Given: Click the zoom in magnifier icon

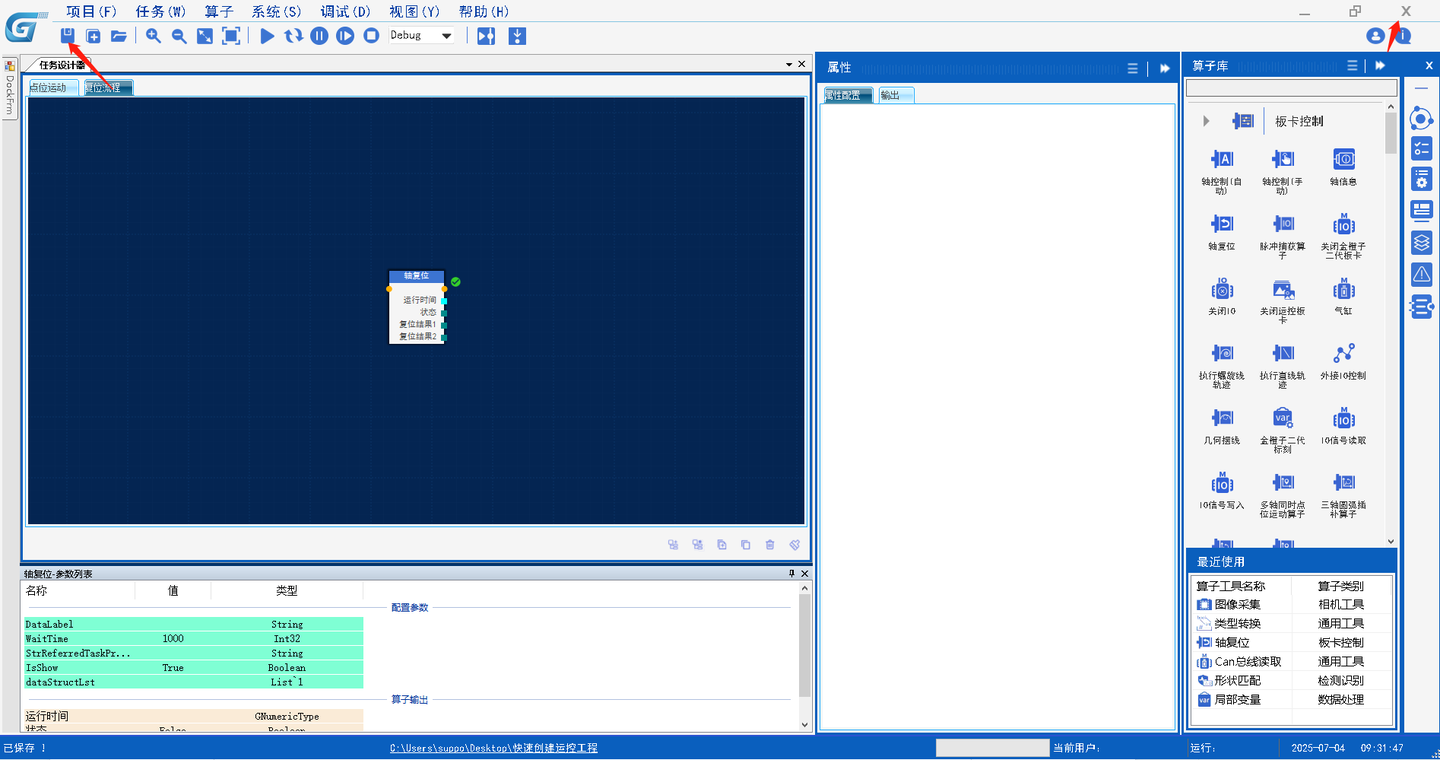Looking at the screenshot, I should coord(153,36).
